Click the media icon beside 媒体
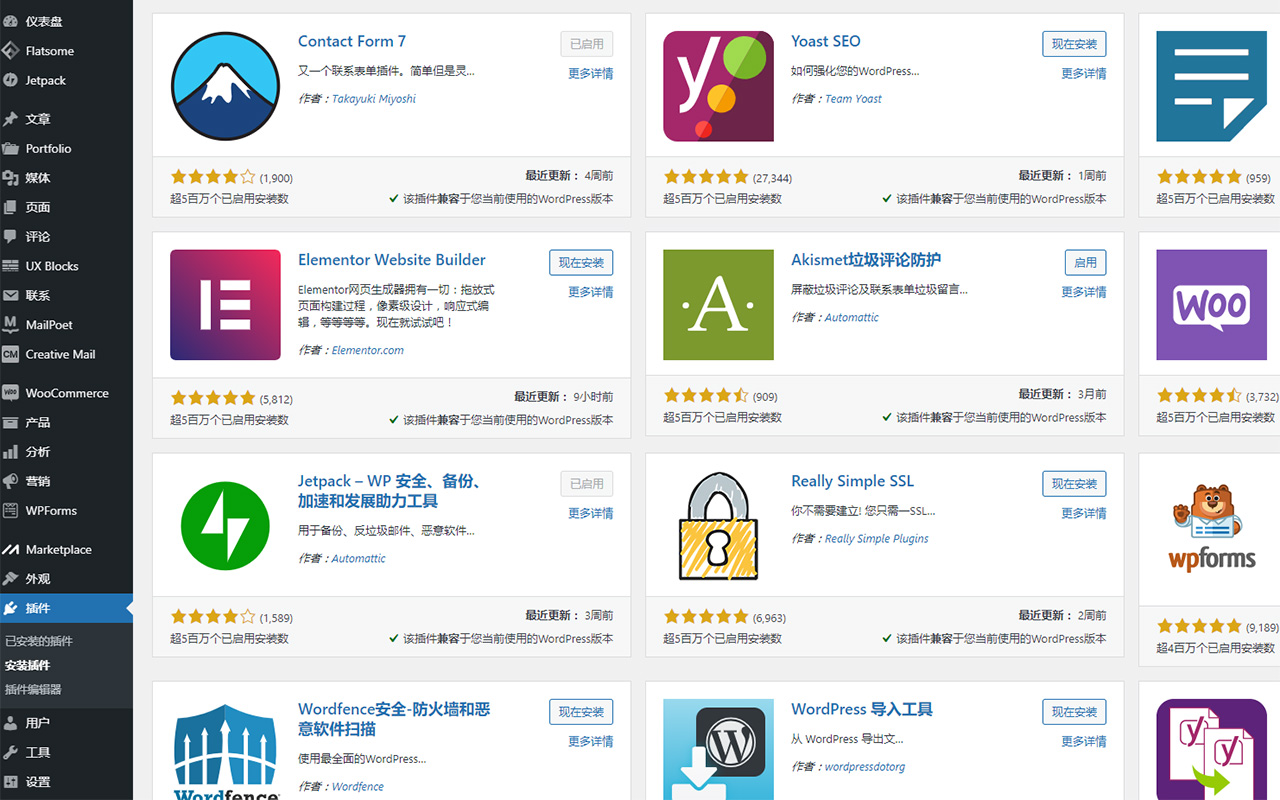This screenshot has width=1280, height=800. pos(10,178)
